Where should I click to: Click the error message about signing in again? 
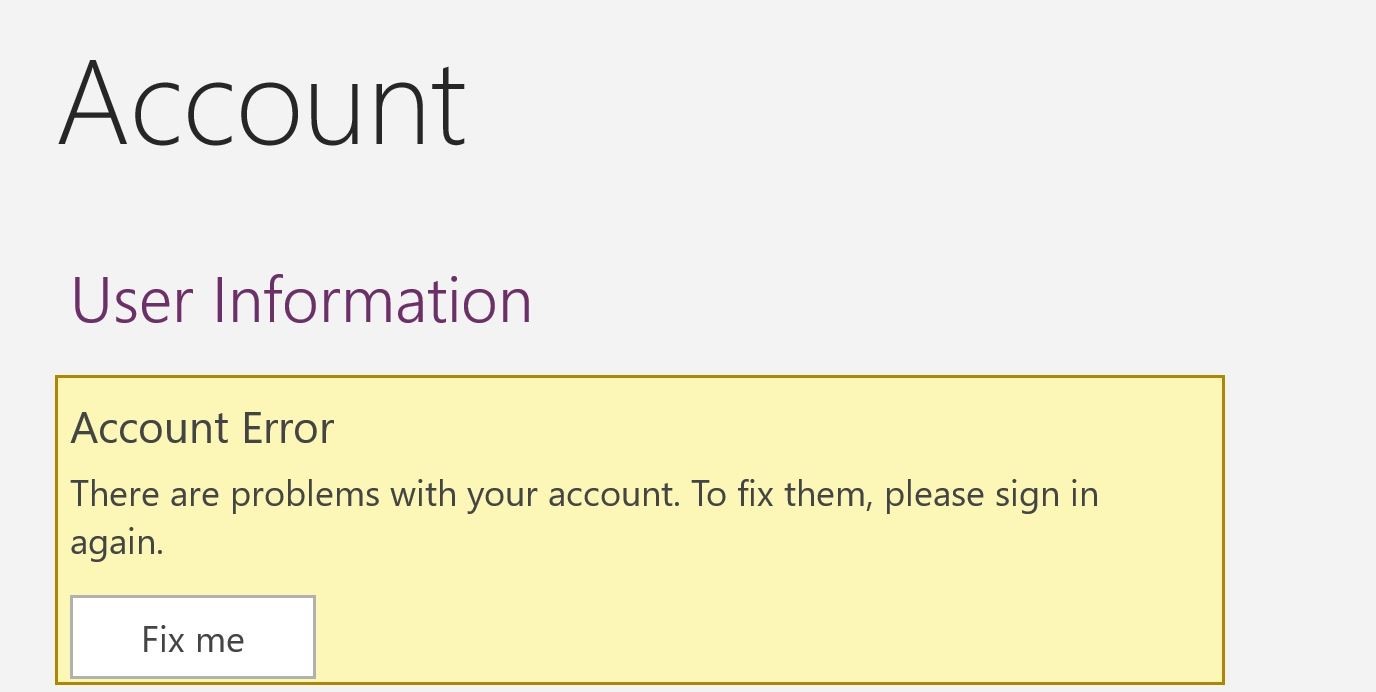coord(585,519)
